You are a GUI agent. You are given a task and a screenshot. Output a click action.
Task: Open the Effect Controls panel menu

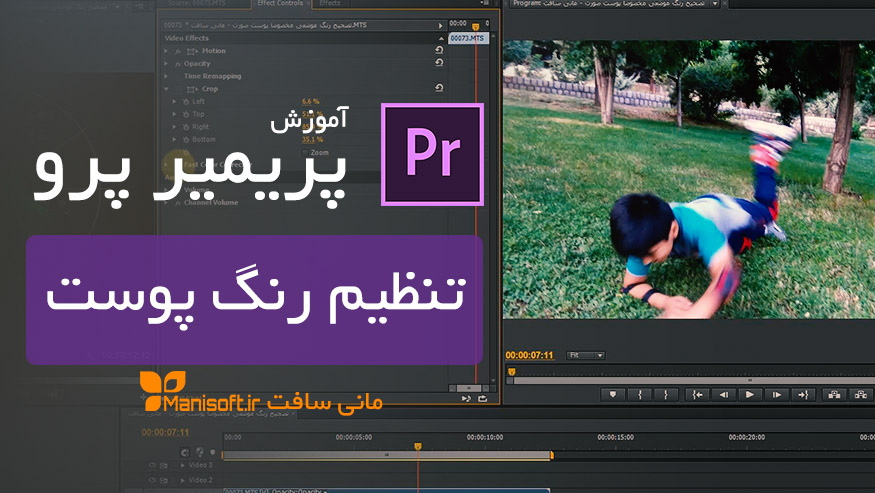[485, 3]
